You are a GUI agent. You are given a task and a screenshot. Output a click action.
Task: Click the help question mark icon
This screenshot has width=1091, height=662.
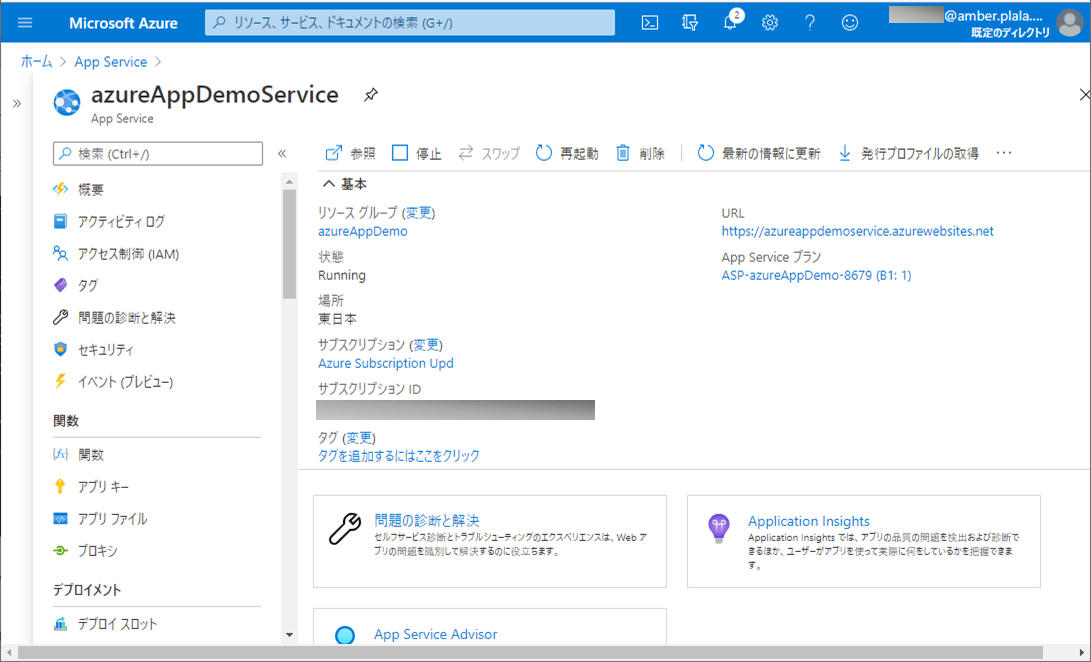pos(810,23)
